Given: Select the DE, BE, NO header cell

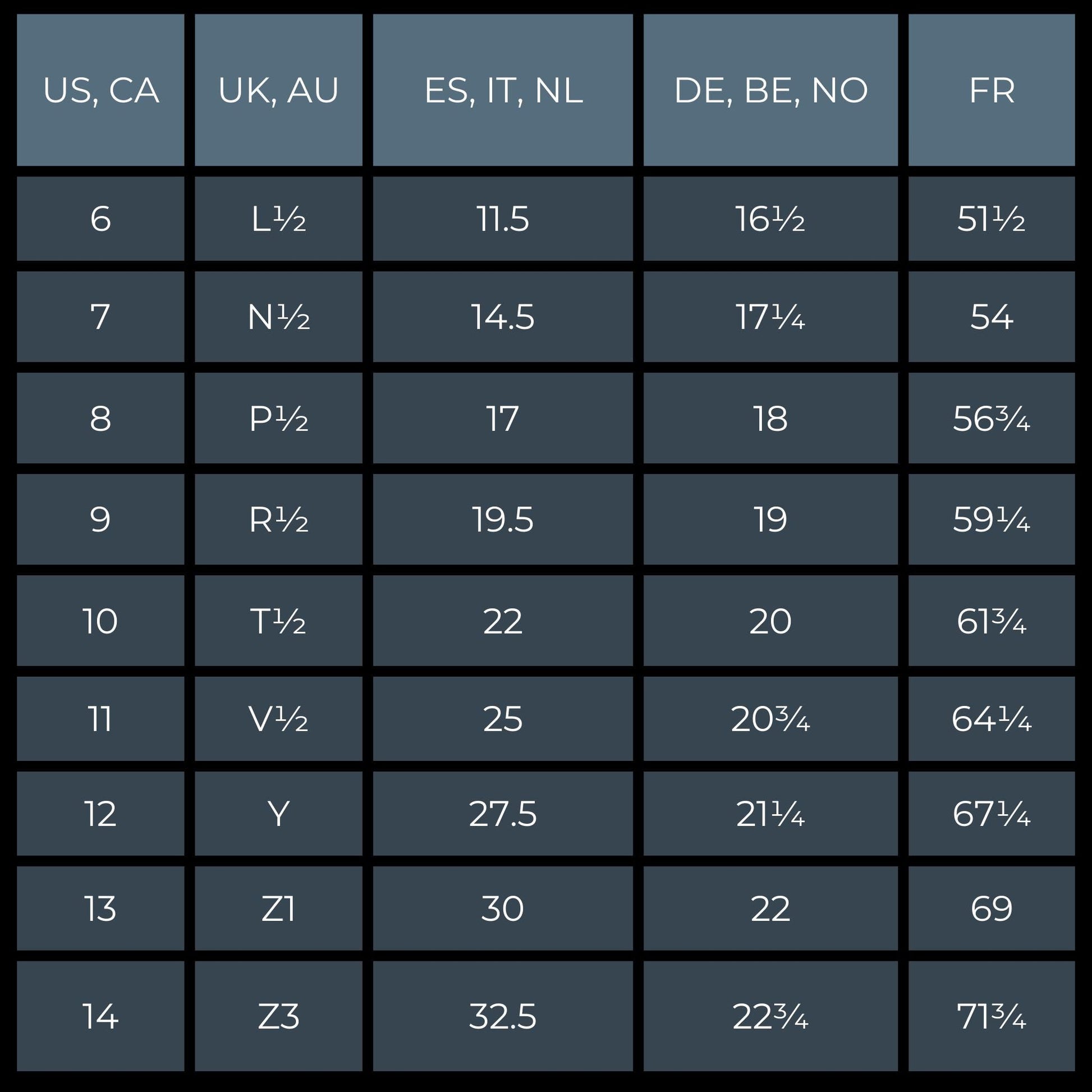Looking at the screenshot, I should click(x=770, y=90).
